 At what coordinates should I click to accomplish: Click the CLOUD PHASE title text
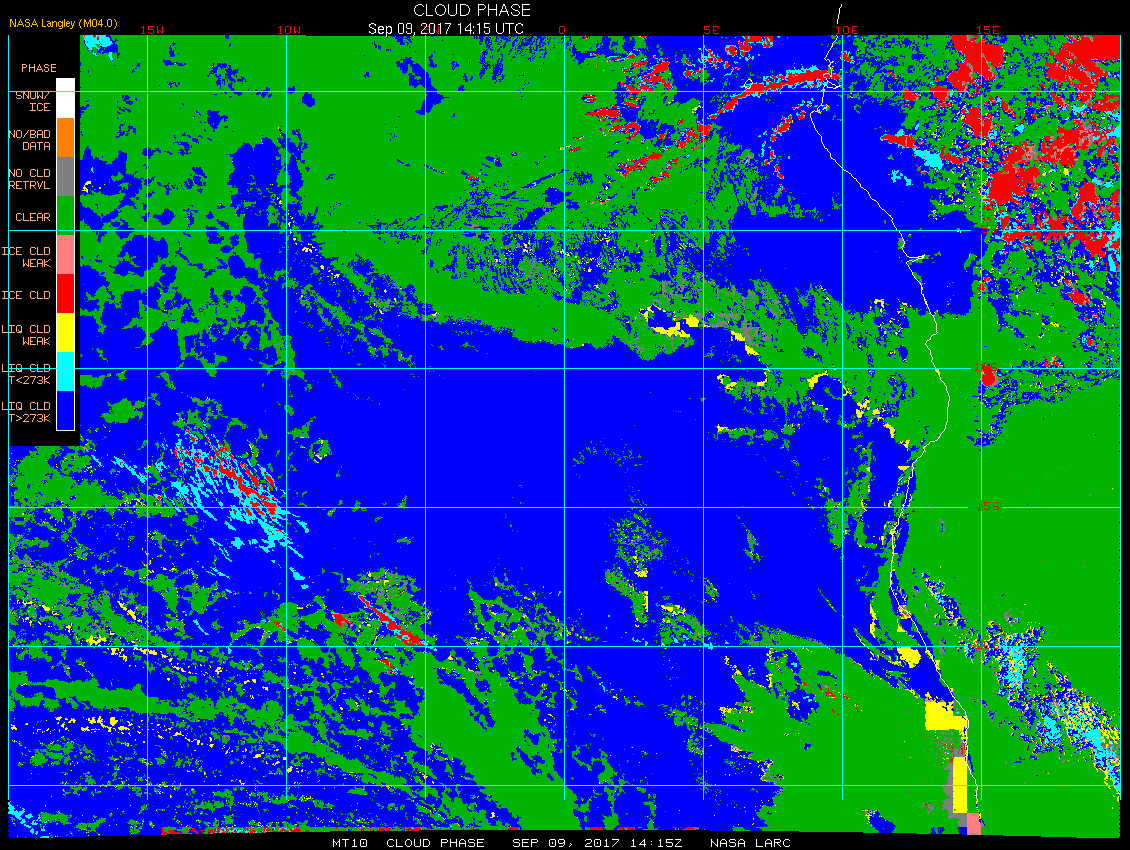pos(472,10)
